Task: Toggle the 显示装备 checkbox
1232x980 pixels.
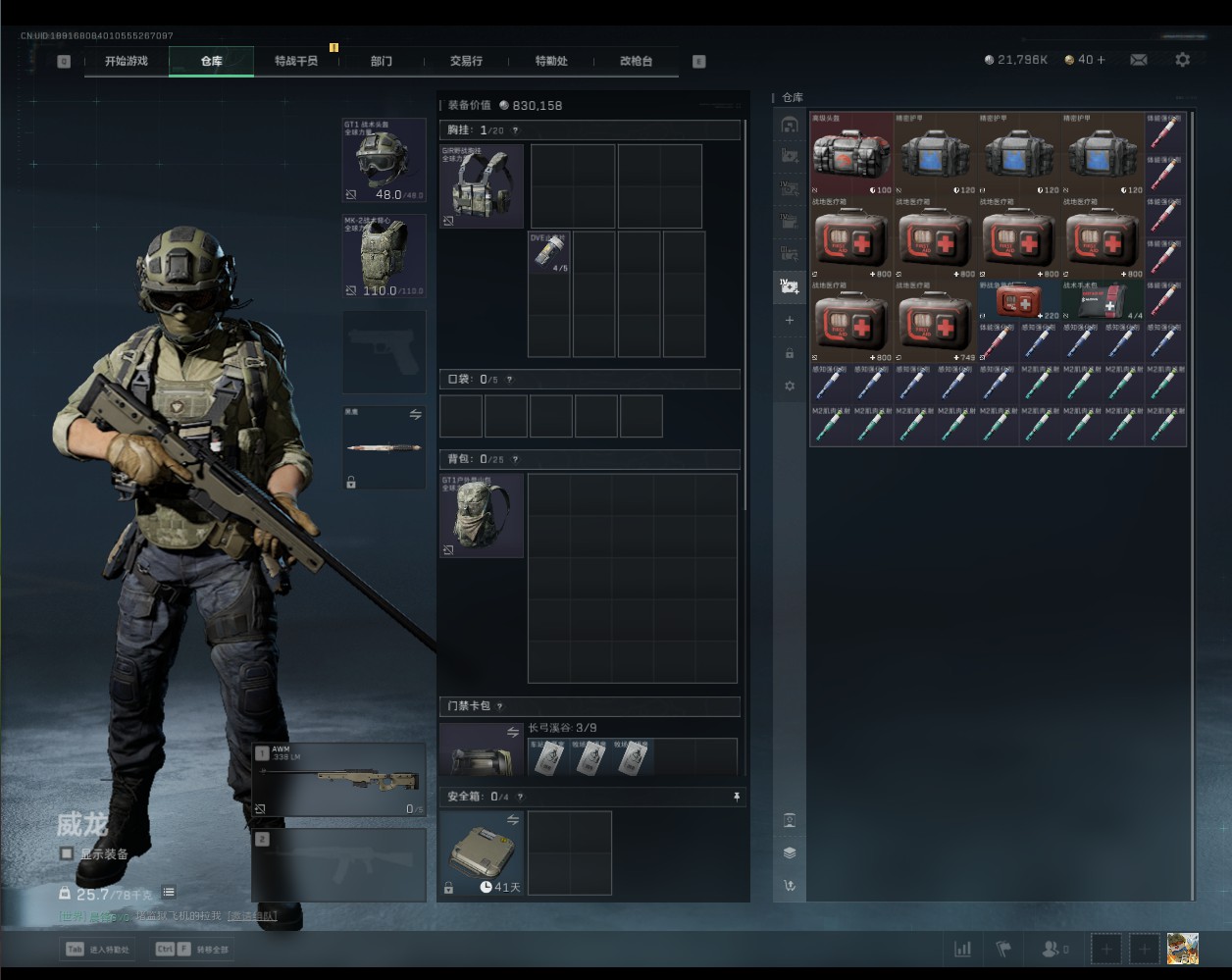Action: pos(66,853)
